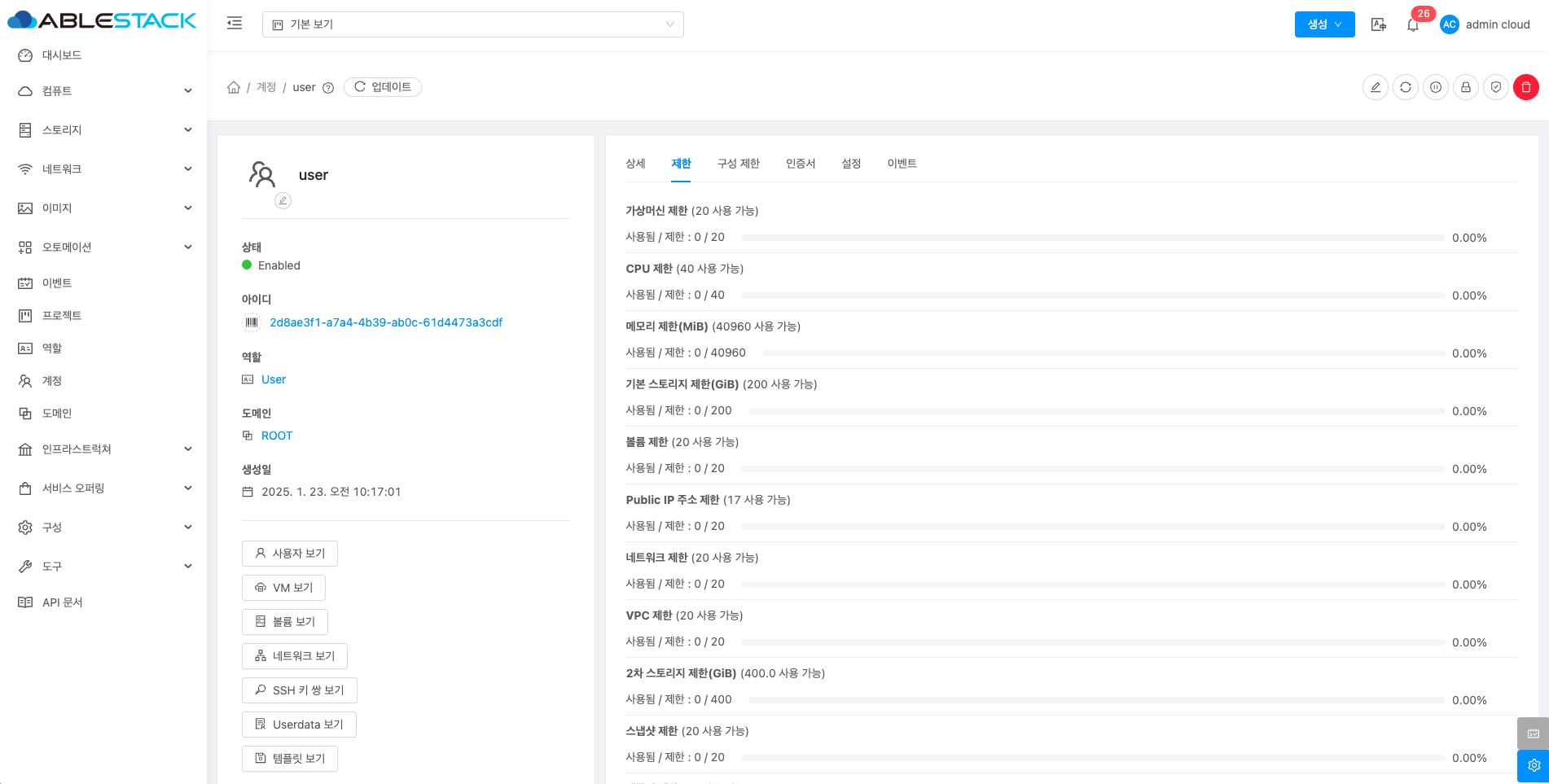Open the 기본 보기 view dropdown
This screenshot has width=1549, height=784.
pyautogui.click(x=472, y=24)
